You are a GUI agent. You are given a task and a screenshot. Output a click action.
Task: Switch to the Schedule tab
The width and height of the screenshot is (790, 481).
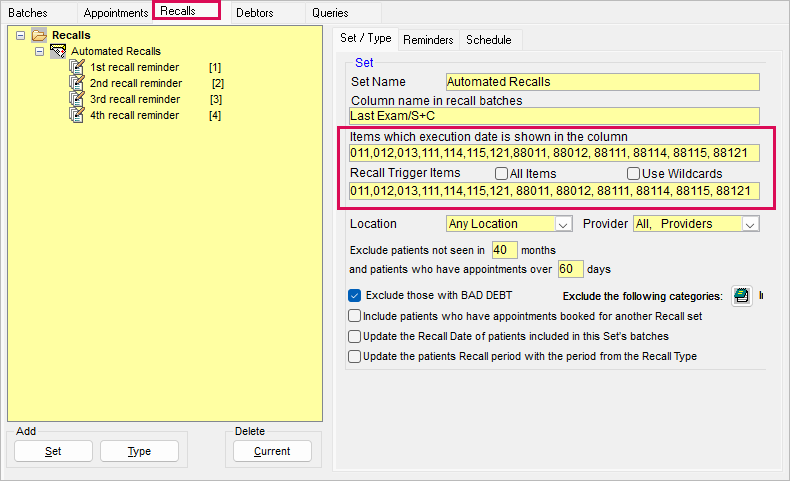pyautogui.click(x=489, y=40)
